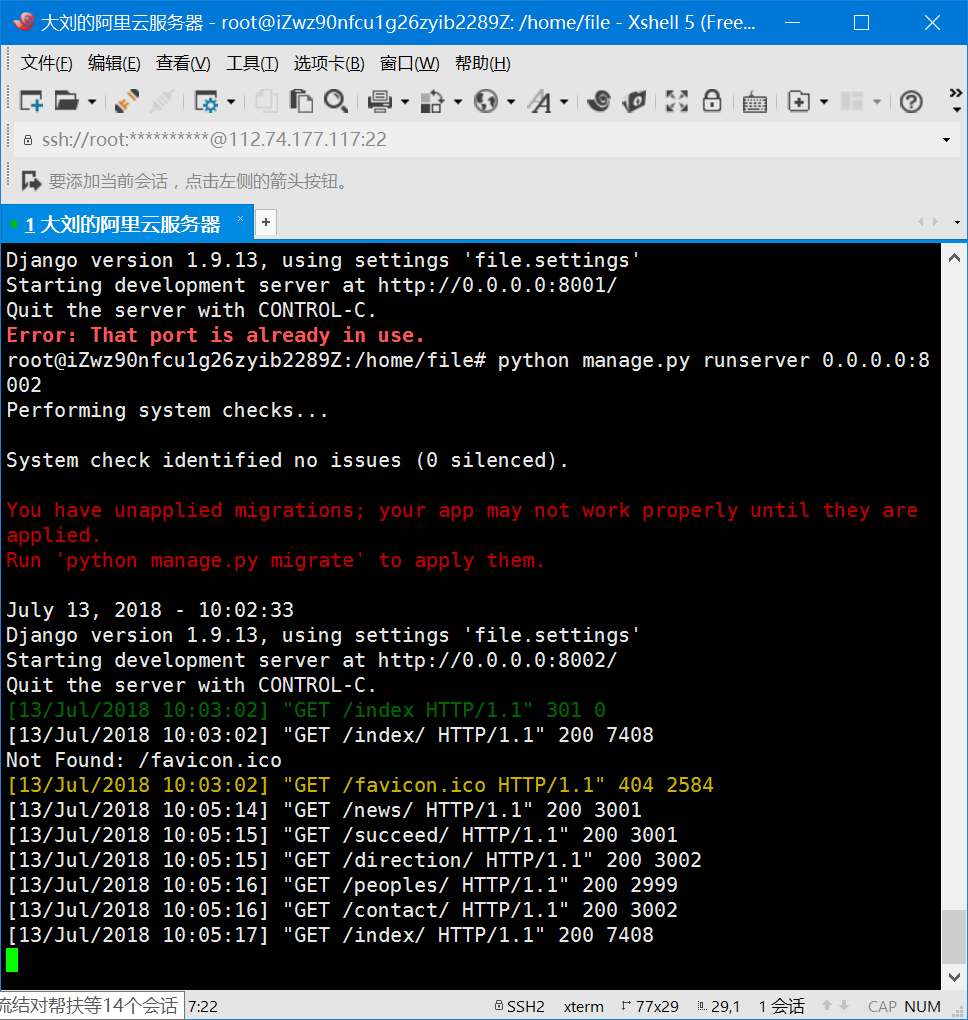Click the globe encoding icon

click(486, 101)
